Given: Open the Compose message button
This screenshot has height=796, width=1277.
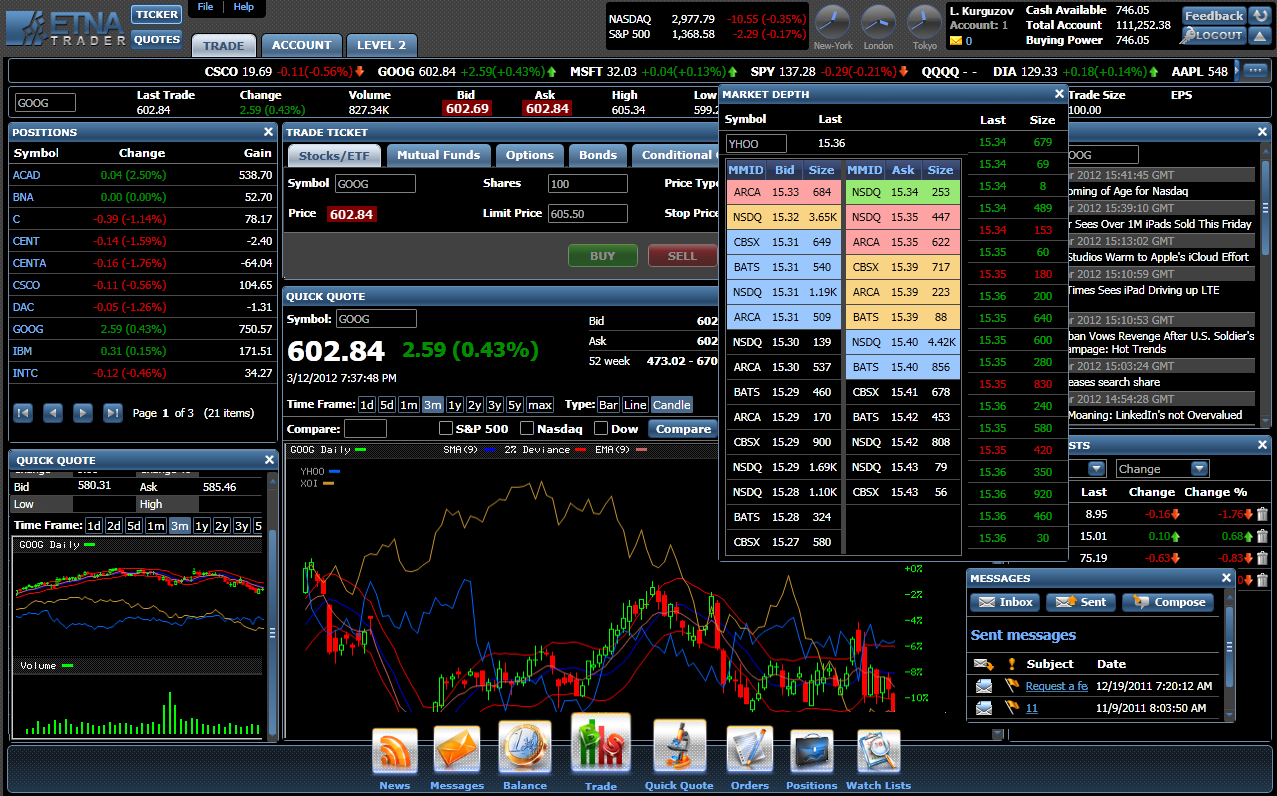Looking at the screenshot, I should pyautogui.click(x=1168, y=602).
